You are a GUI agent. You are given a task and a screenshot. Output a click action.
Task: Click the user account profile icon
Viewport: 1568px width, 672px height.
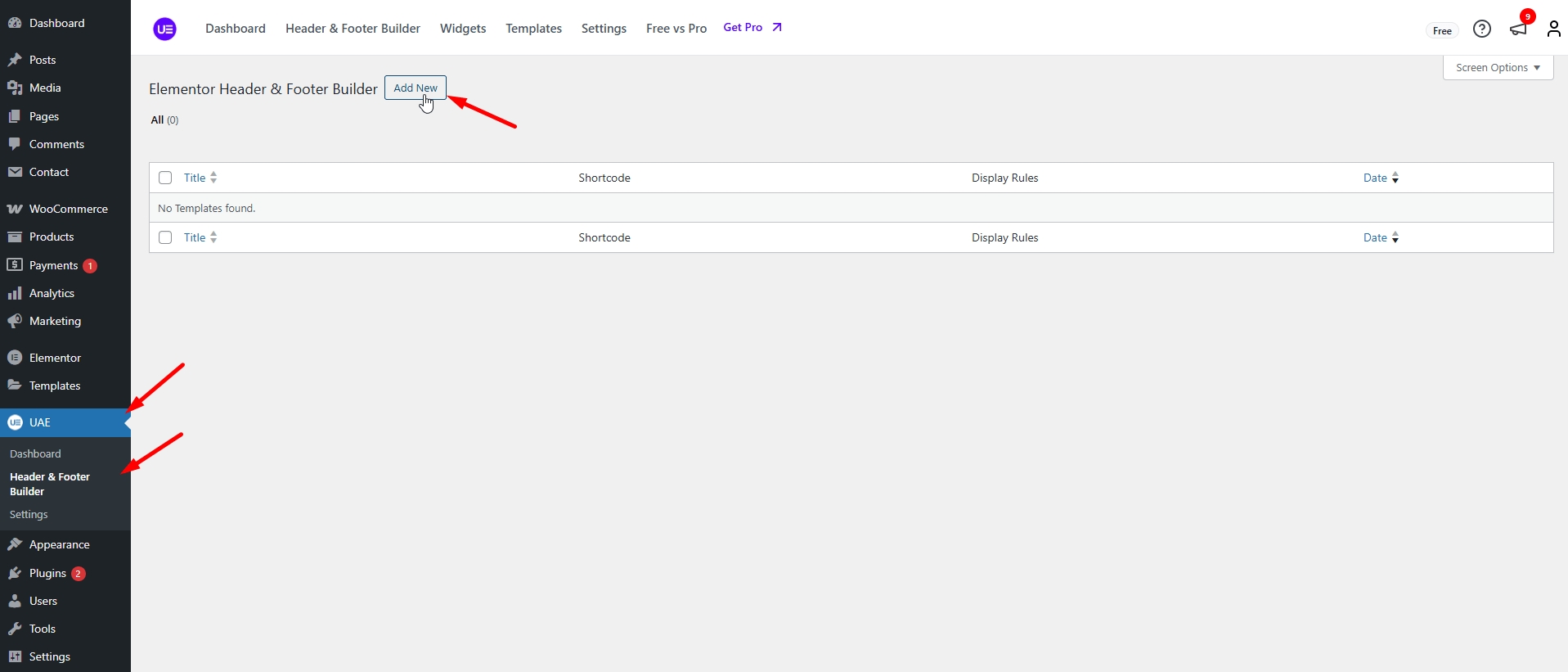(1553, 29)
